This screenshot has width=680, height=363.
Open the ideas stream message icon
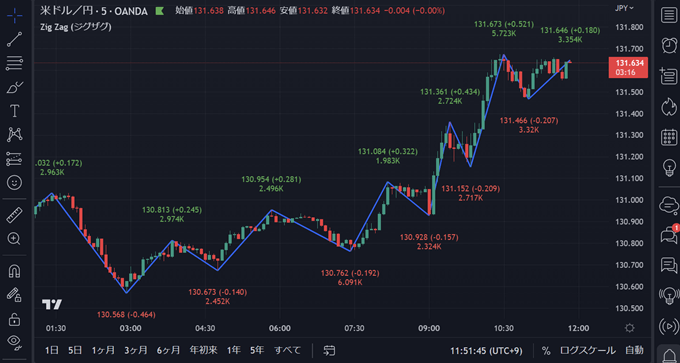[669, 265]
